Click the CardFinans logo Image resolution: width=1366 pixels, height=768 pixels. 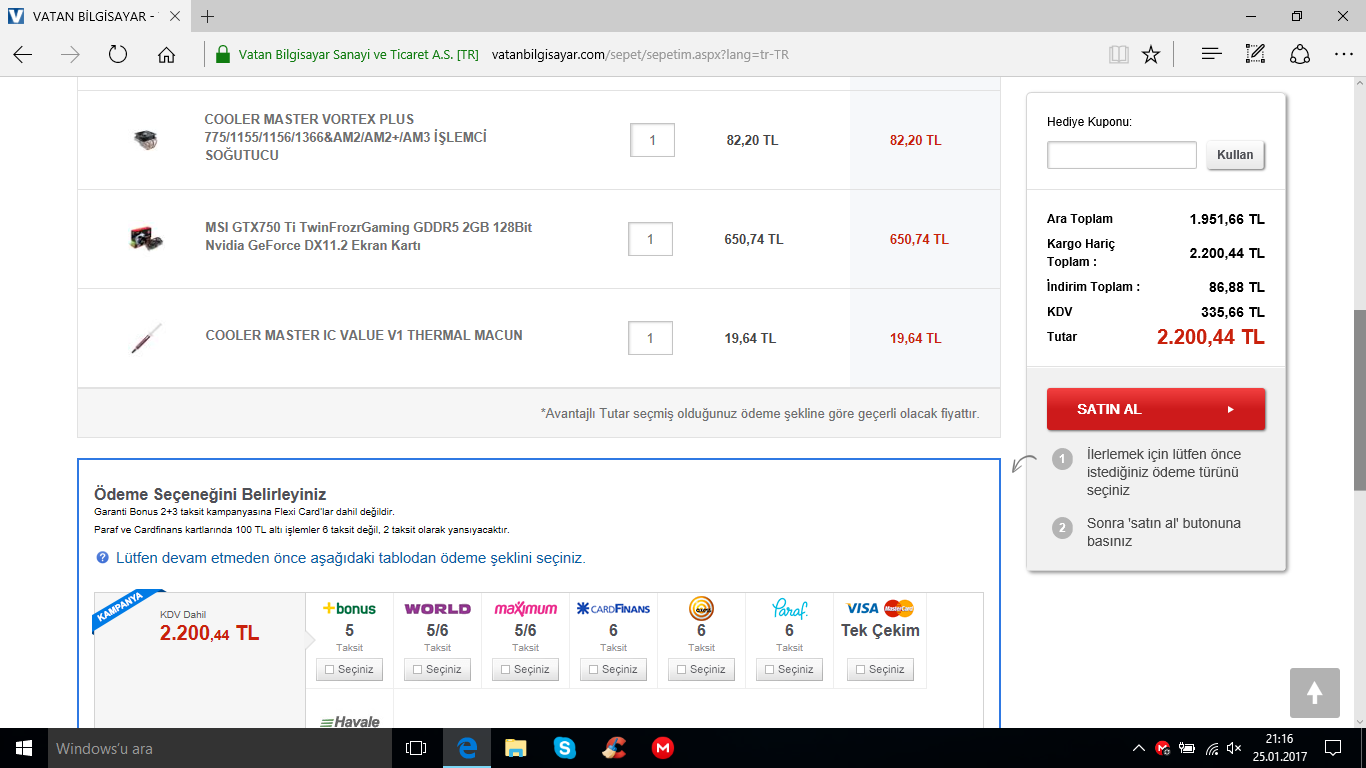click(x=613, y=608)
